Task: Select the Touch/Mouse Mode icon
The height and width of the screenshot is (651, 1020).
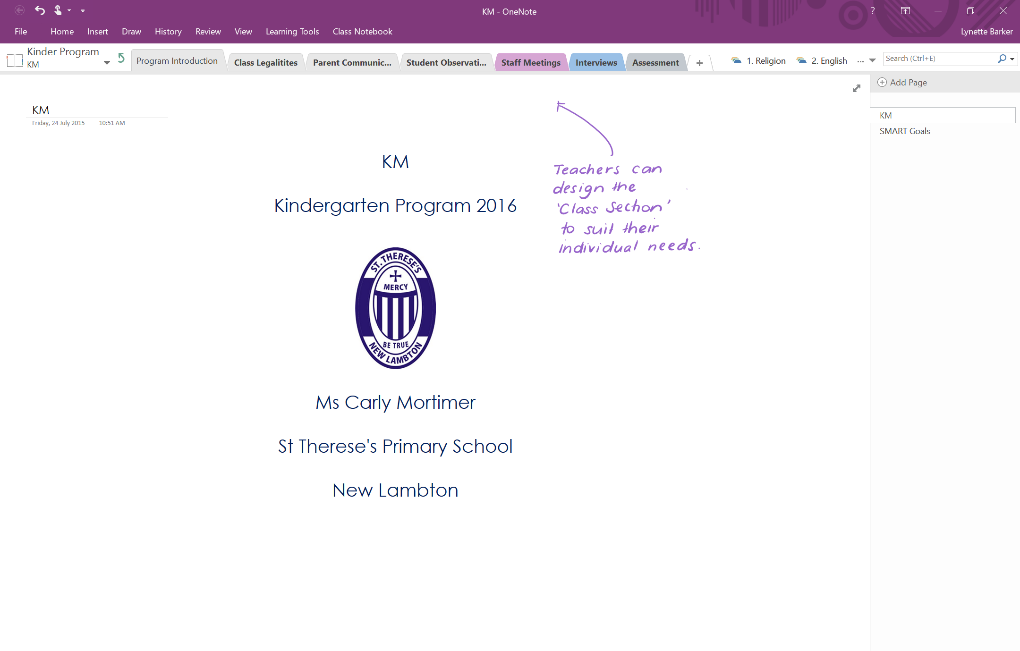Action: click(58, 9)
